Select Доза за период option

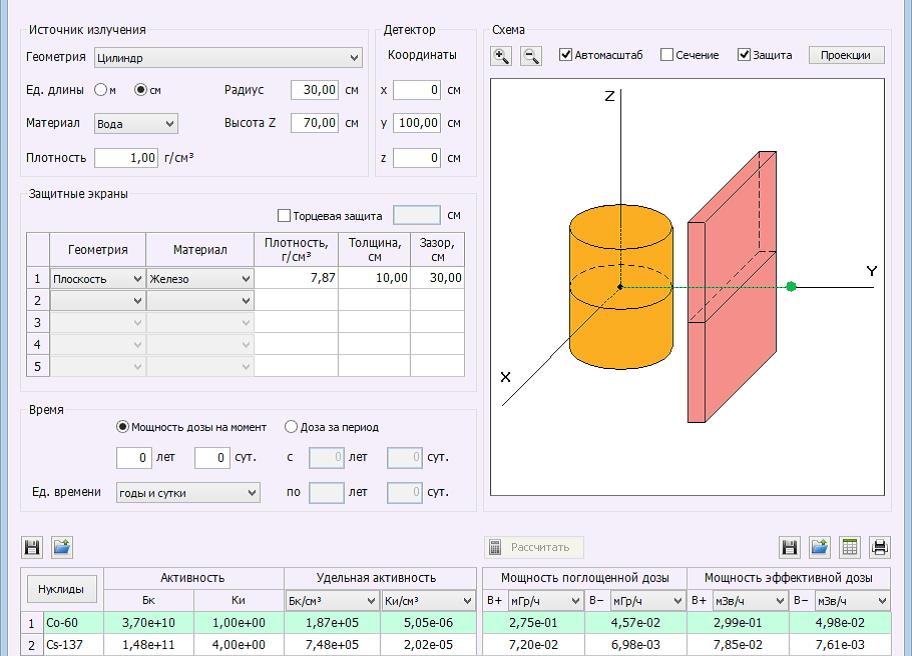click(x=291, y=427)
